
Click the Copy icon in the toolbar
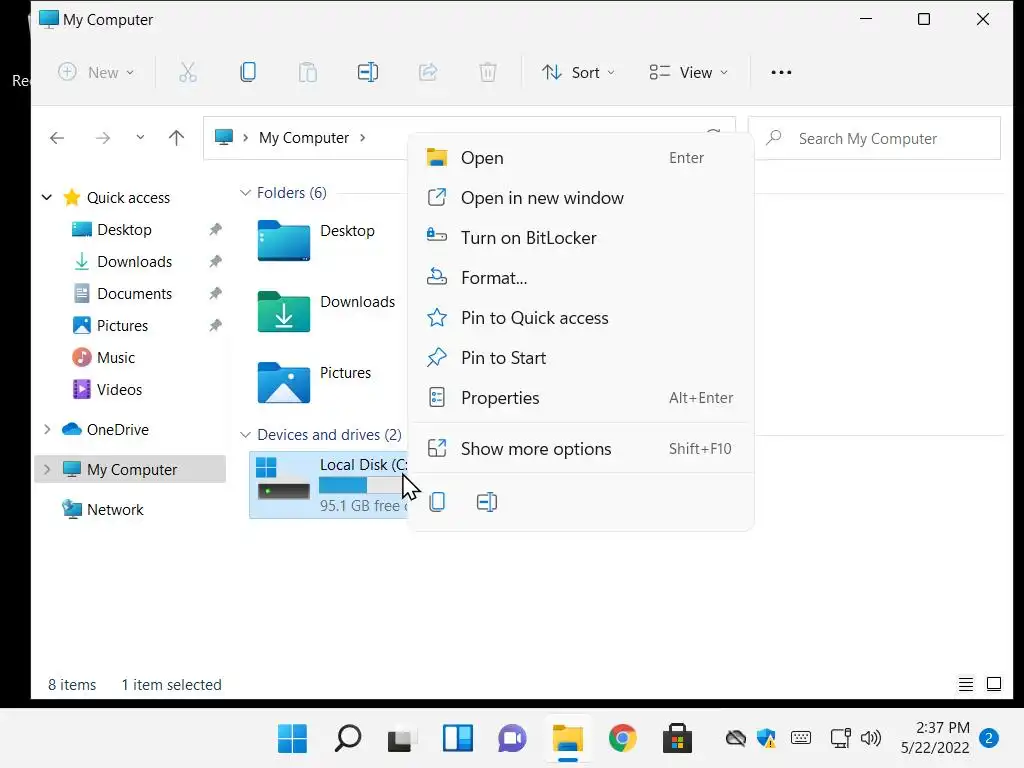coord(248,72)
